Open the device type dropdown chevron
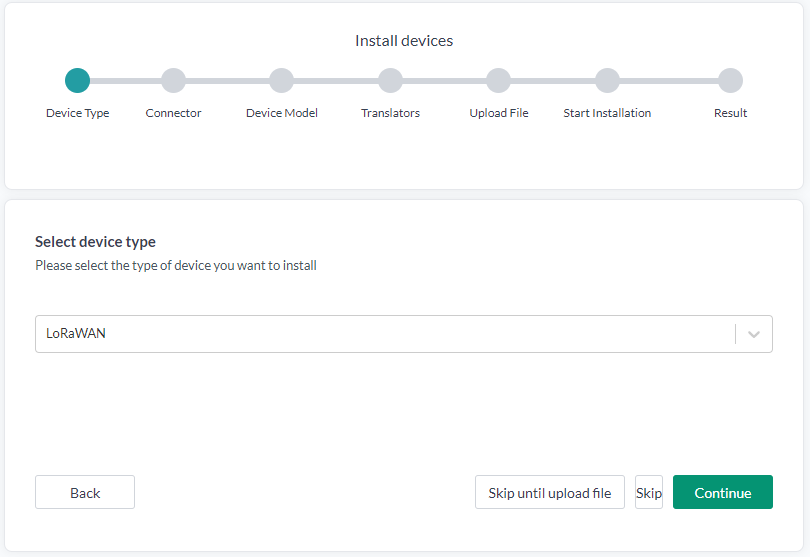Image resolution: width=810 pixels, height=557 pixels. coord(754,334)
